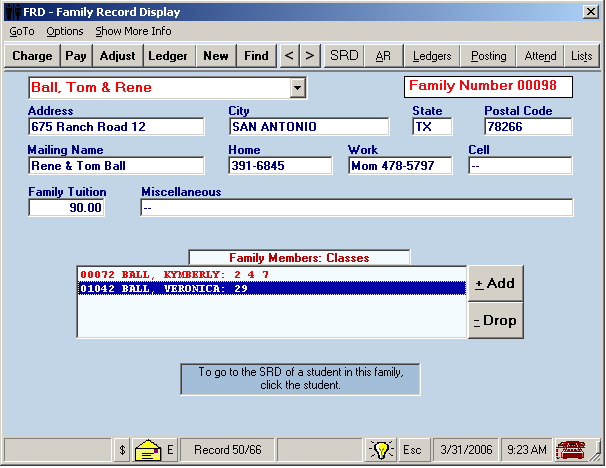This screenshot has width=606, height=468.
Task: Click the - Drop button
Action: 495,321
